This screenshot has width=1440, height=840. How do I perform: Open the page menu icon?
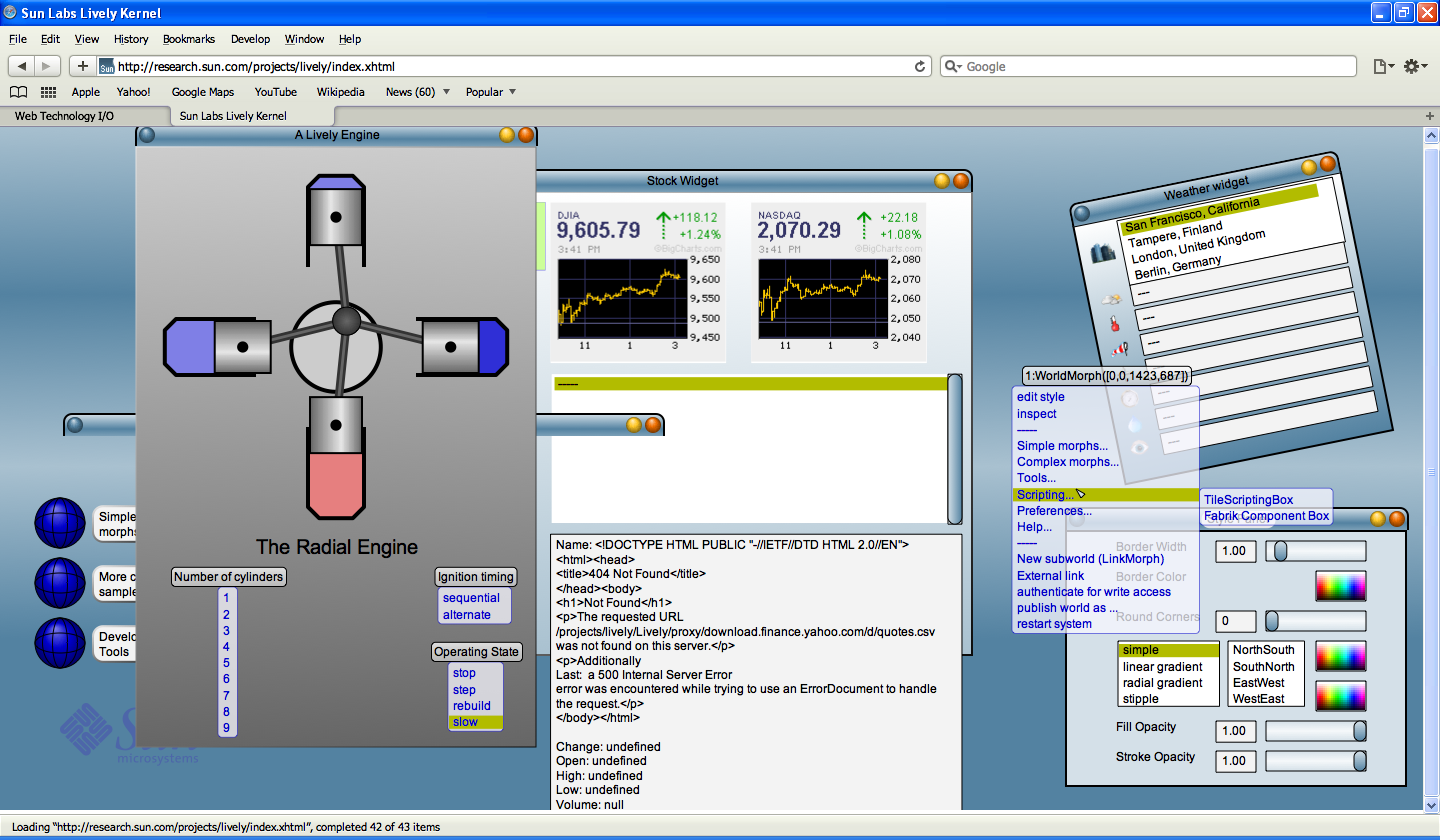(x=1383, y=66)
